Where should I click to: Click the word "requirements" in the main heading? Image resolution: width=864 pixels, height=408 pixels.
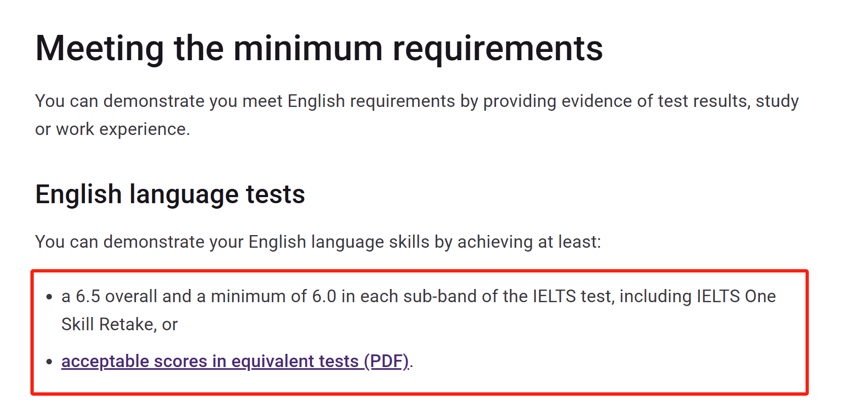[x=498, y=50]
